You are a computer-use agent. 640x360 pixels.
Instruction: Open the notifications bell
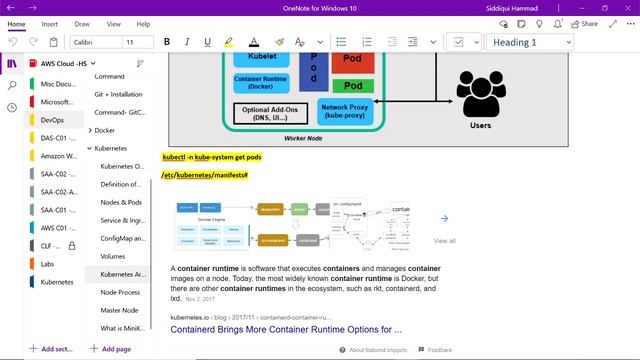(x=558, y=24)
